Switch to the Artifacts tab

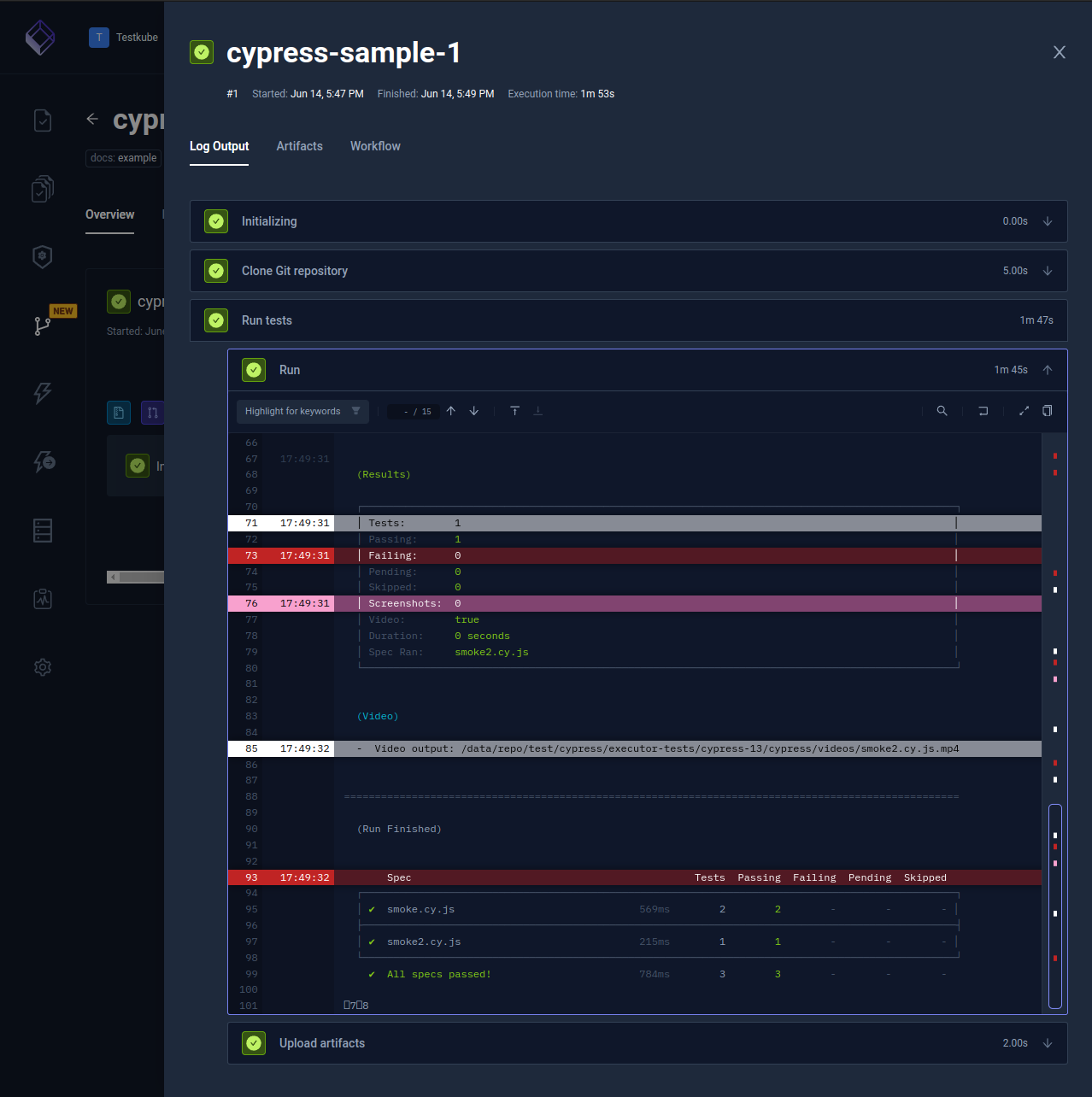click(299, 146)
